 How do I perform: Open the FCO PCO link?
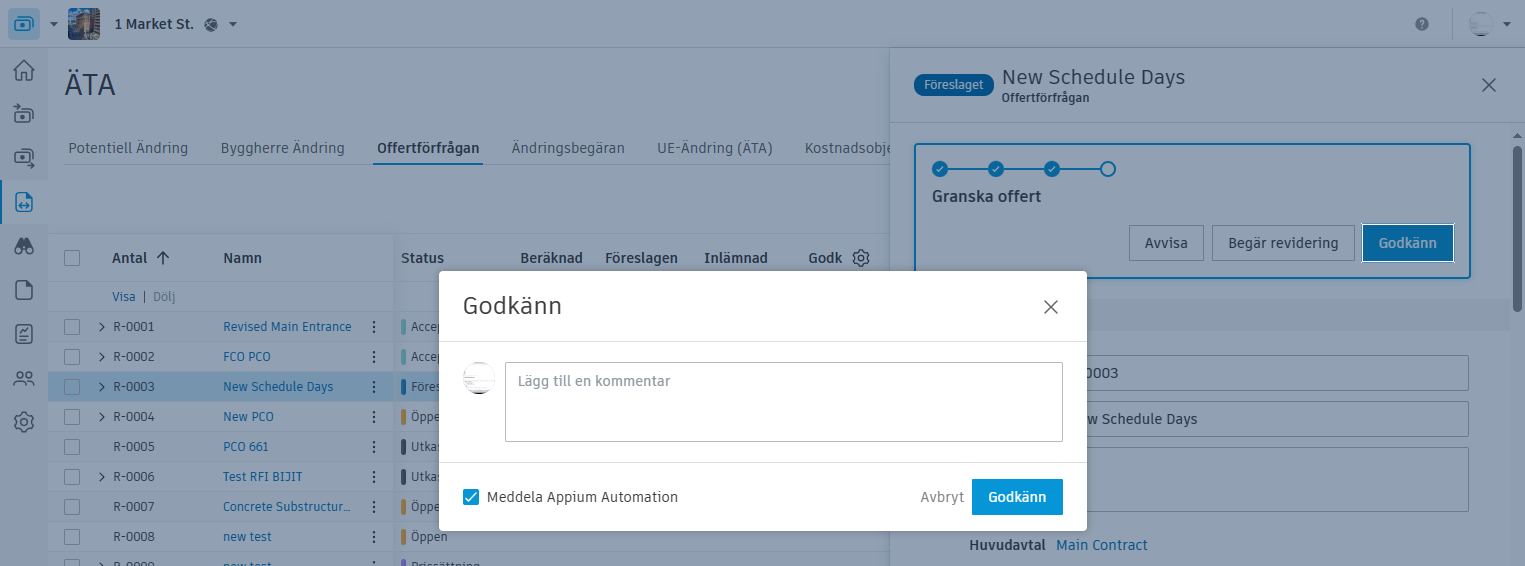click(247, 357)
